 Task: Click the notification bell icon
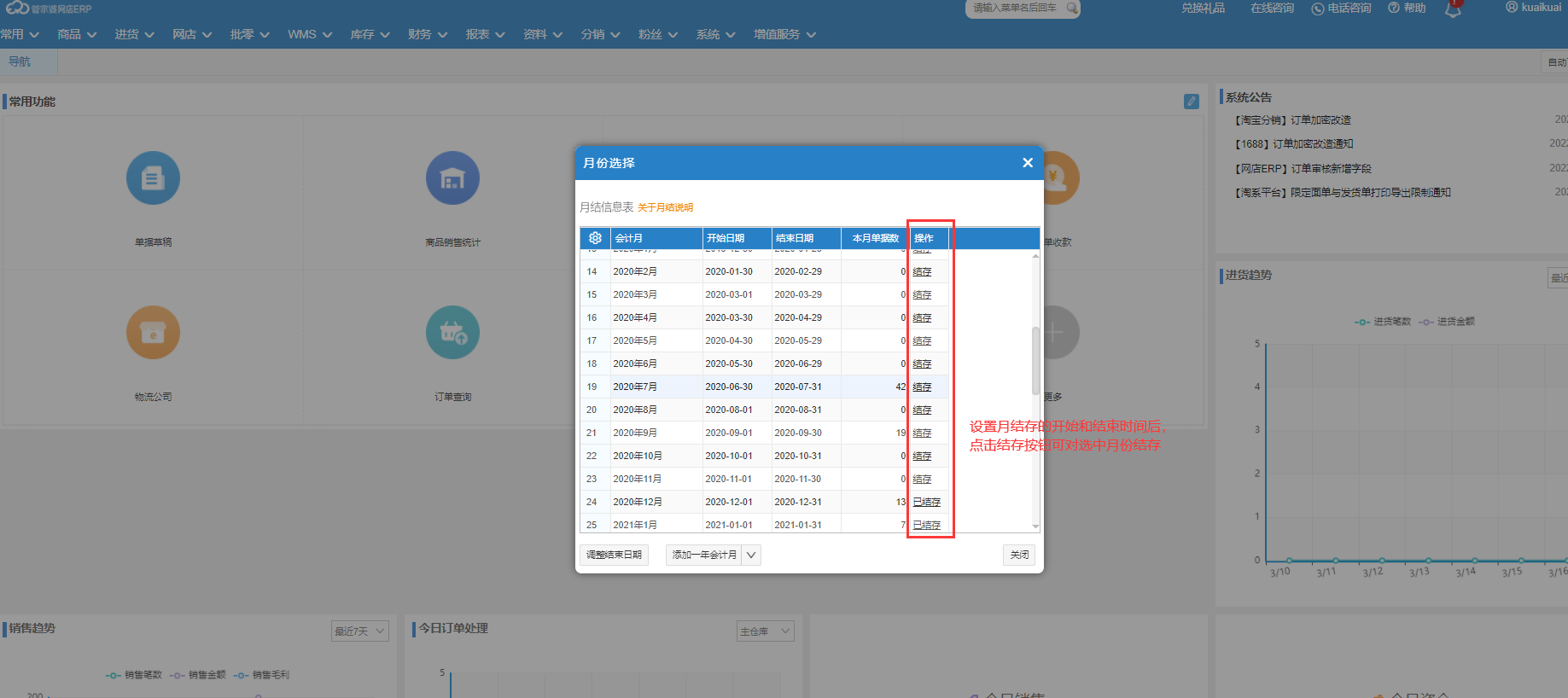[1453, 9]
